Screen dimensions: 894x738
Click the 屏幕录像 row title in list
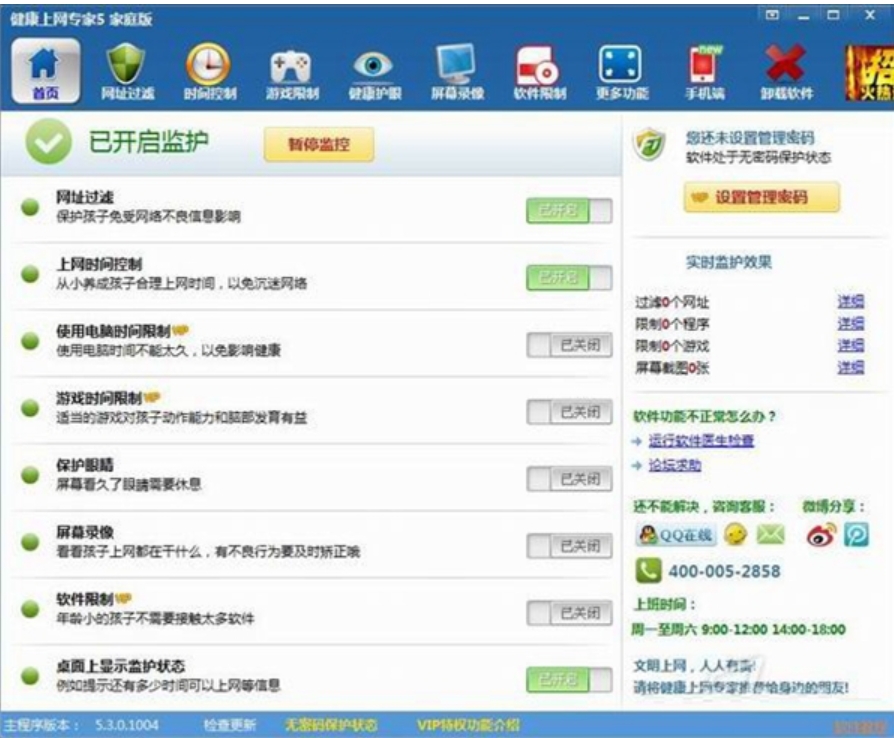tap(84, 532)
